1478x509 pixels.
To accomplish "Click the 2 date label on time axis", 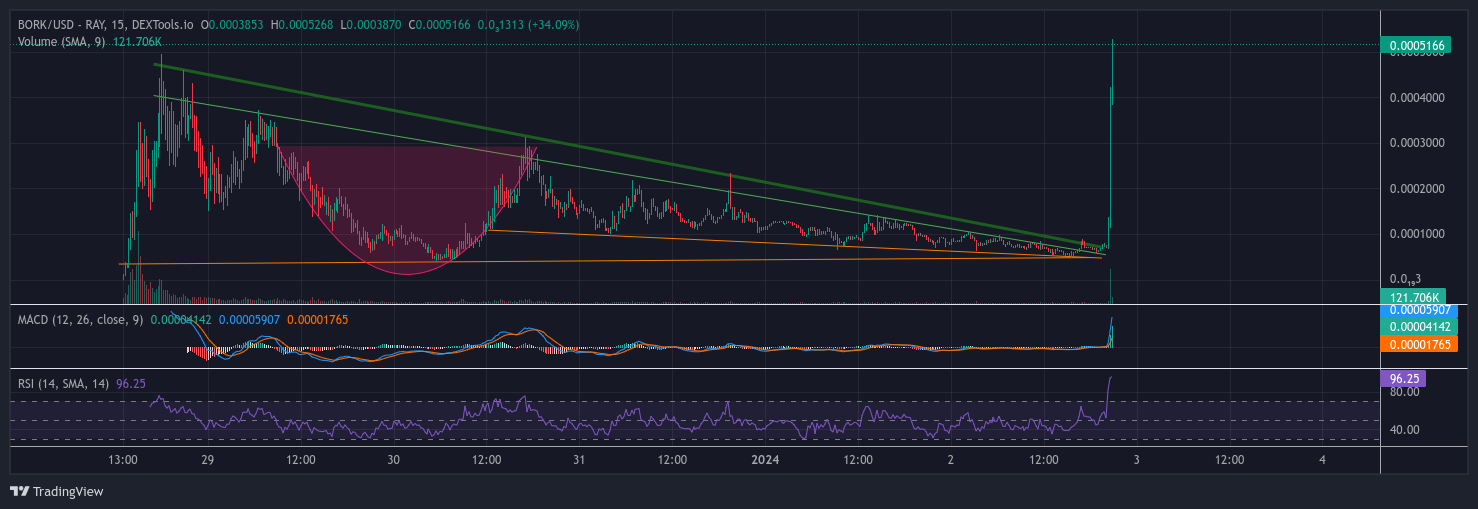I will pos(951,461).
